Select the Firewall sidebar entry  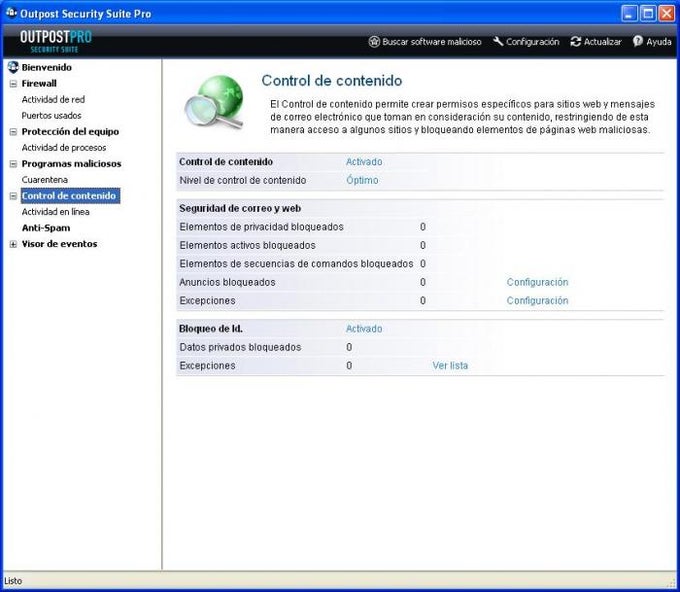click(x=39, y=83)
